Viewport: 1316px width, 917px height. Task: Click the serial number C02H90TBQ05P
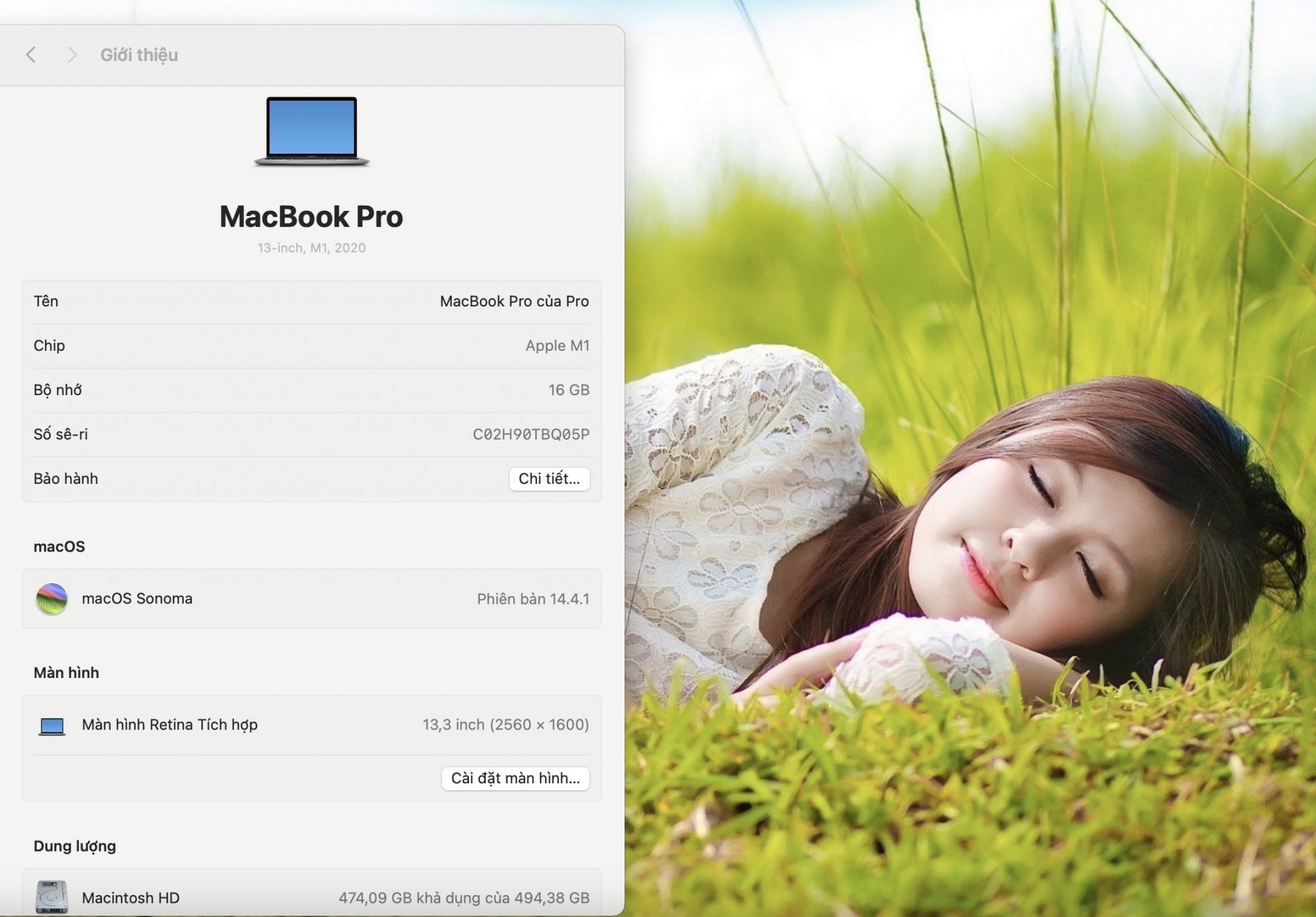(x=531, y=434)
